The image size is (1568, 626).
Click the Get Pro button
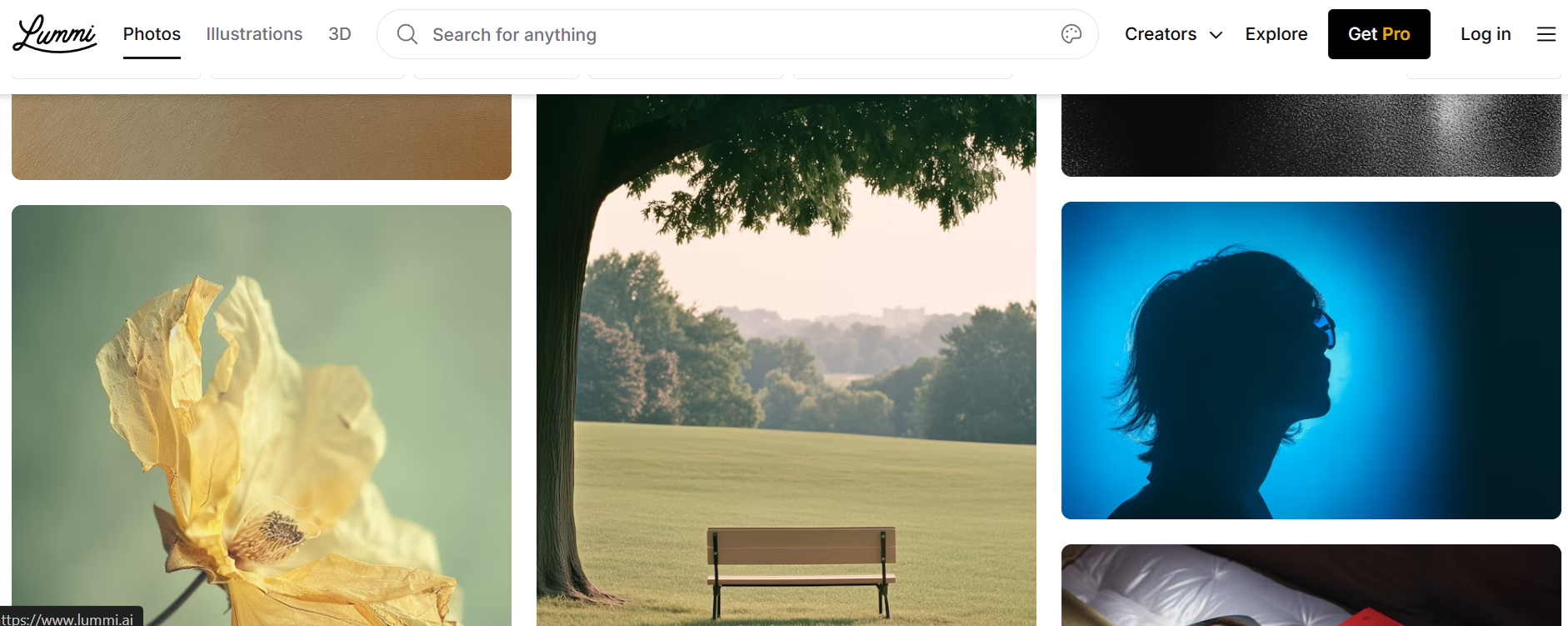[1379, 34]
